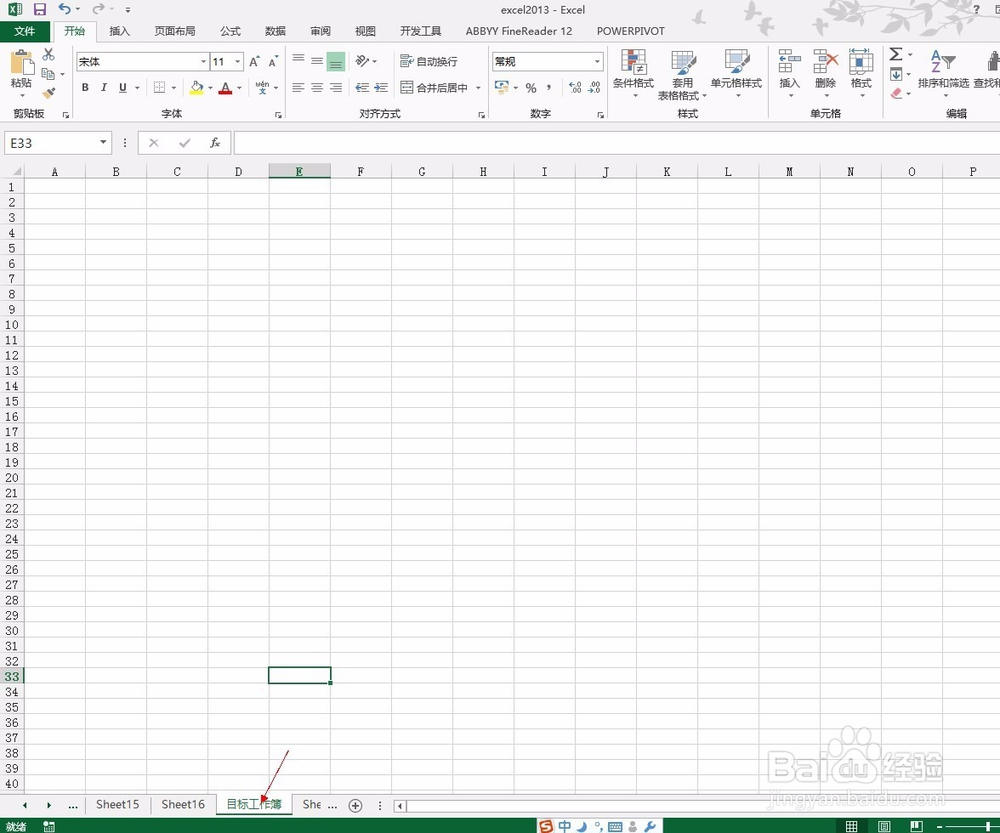
Task: Toggle align text left
Action: pos(298,88)
